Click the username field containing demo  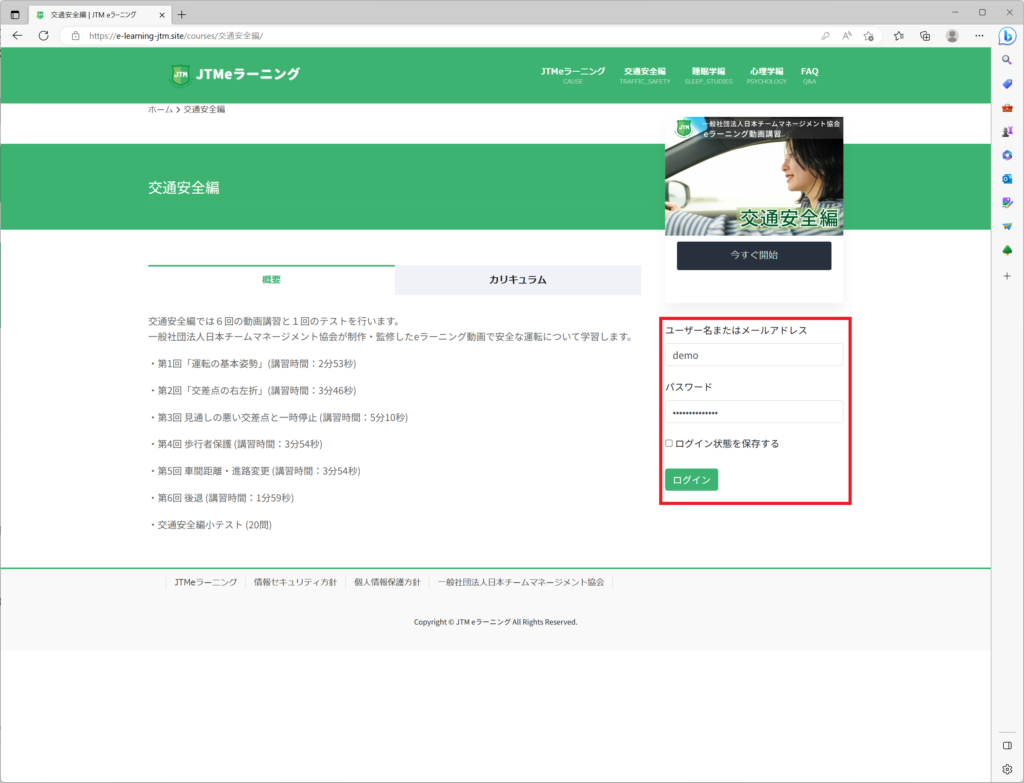(x=753, y=355)
